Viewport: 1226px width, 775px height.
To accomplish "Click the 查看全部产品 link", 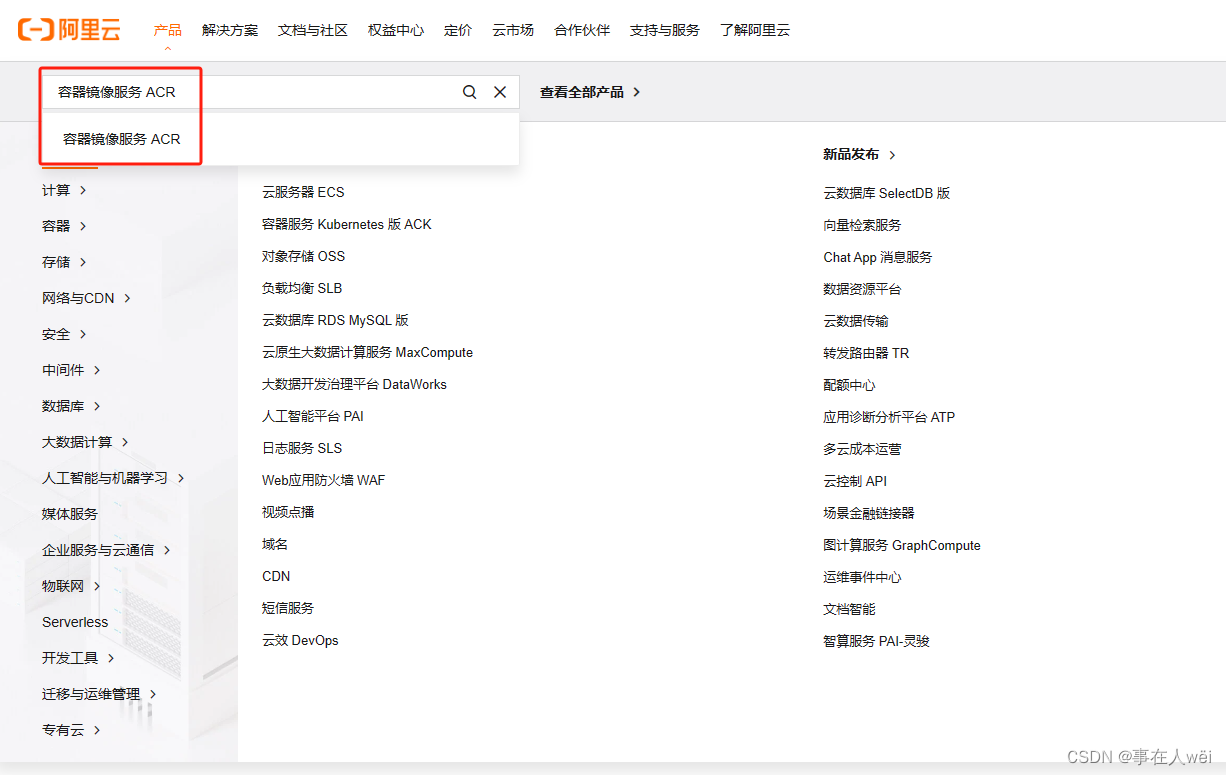I will click(x=581, y=91).
